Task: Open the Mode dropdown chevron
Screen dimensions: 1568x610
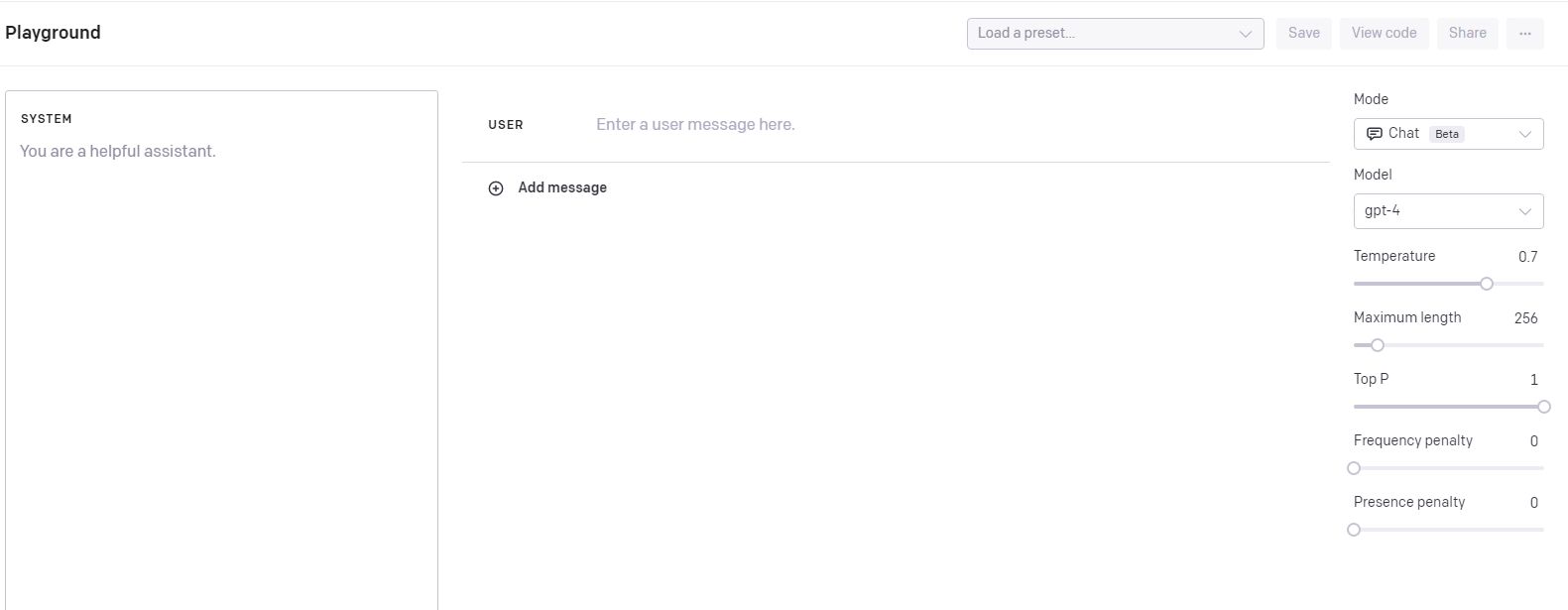Action: pyautogui.click(x=1524, y=134)
